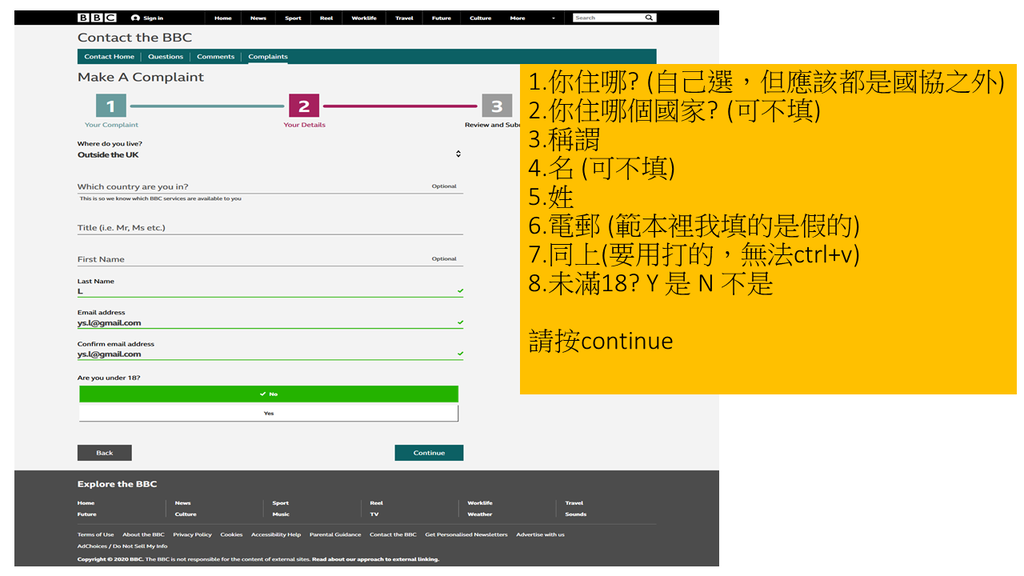Open the Future menu item
Viewport: 1024px width, 576px height.
[x=441, y=18]
